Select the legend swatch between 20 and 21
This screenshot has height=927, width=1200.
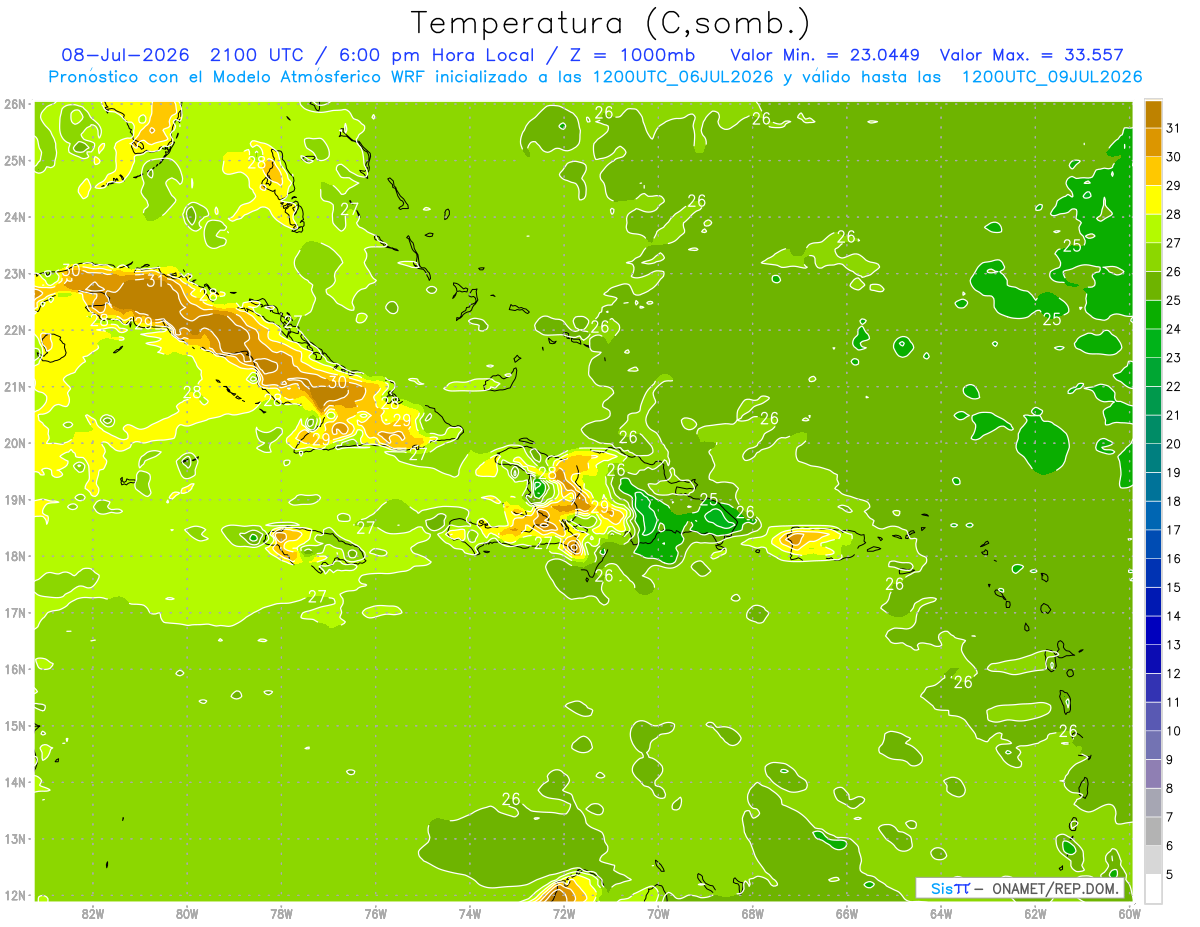click(1153, 429)
